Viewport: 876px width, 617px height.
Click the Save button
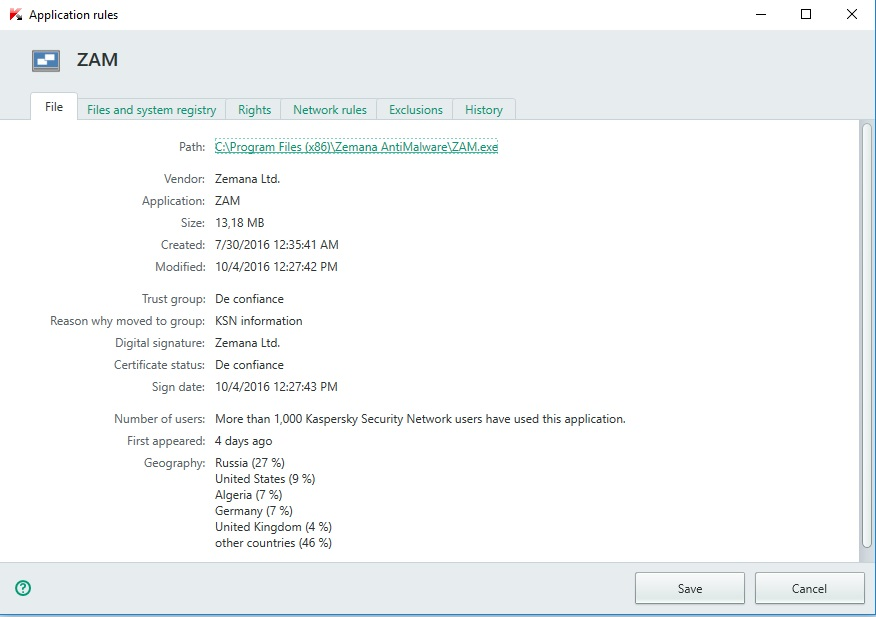pos(690,588)
